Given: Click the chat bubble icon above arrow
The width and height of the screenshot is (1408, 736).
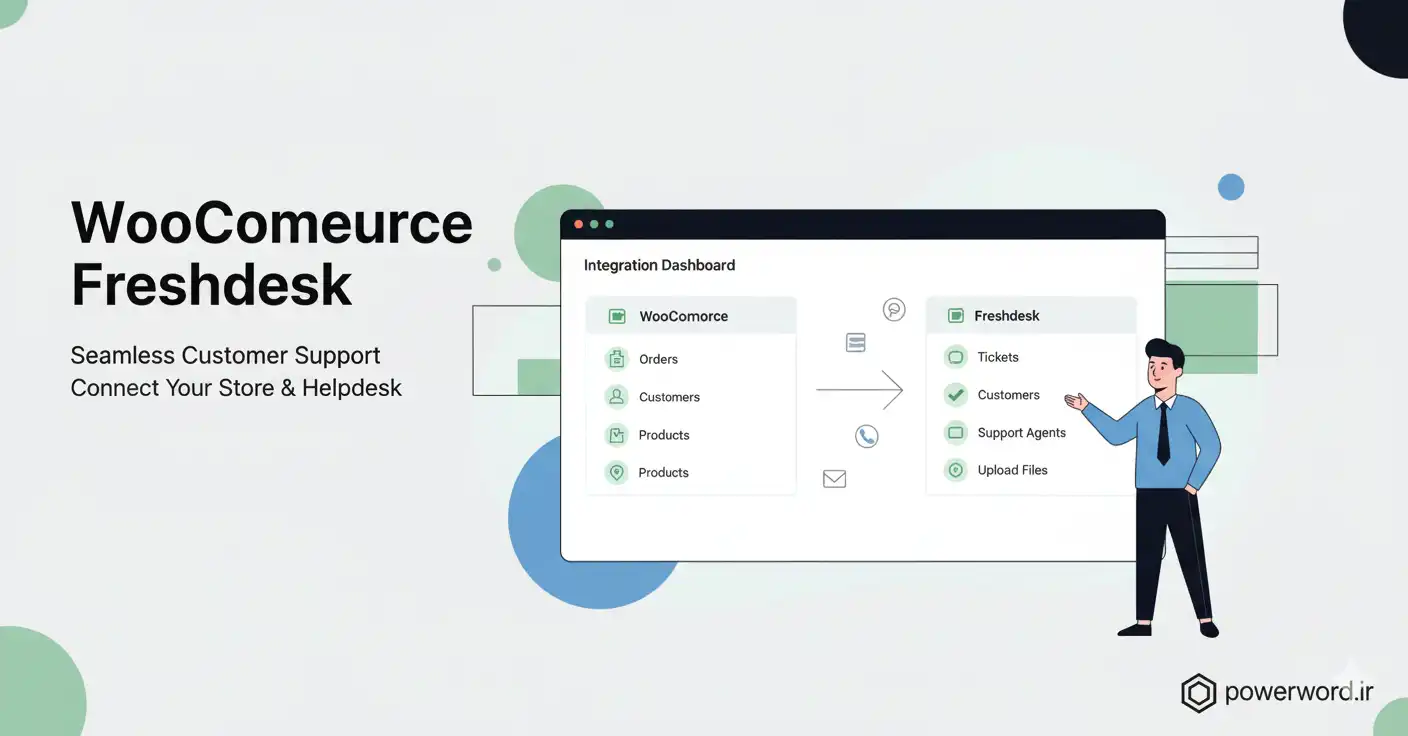Looking at the screenshot, I should [894, 310].
